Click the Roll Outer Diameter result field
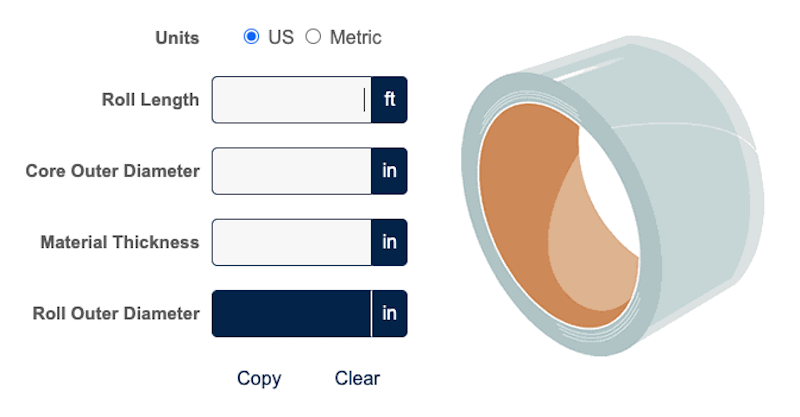Screen dimensions: 800x417 click(x=290, y=313)
